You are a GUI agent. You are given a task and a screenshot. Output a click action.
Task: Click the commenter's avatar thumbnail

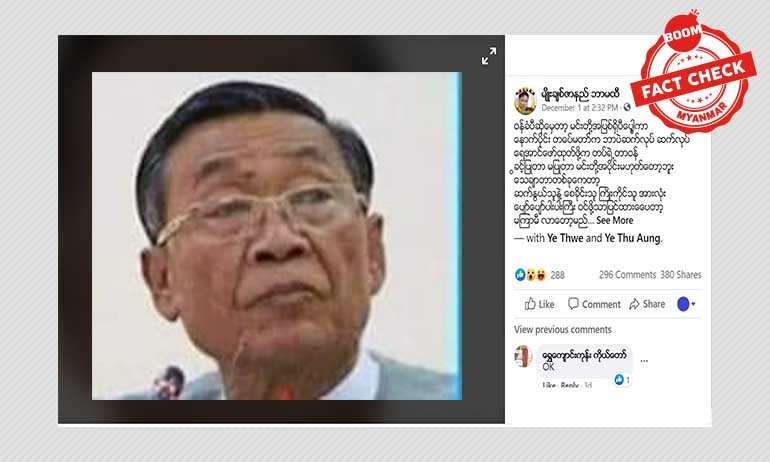(523, 356)
